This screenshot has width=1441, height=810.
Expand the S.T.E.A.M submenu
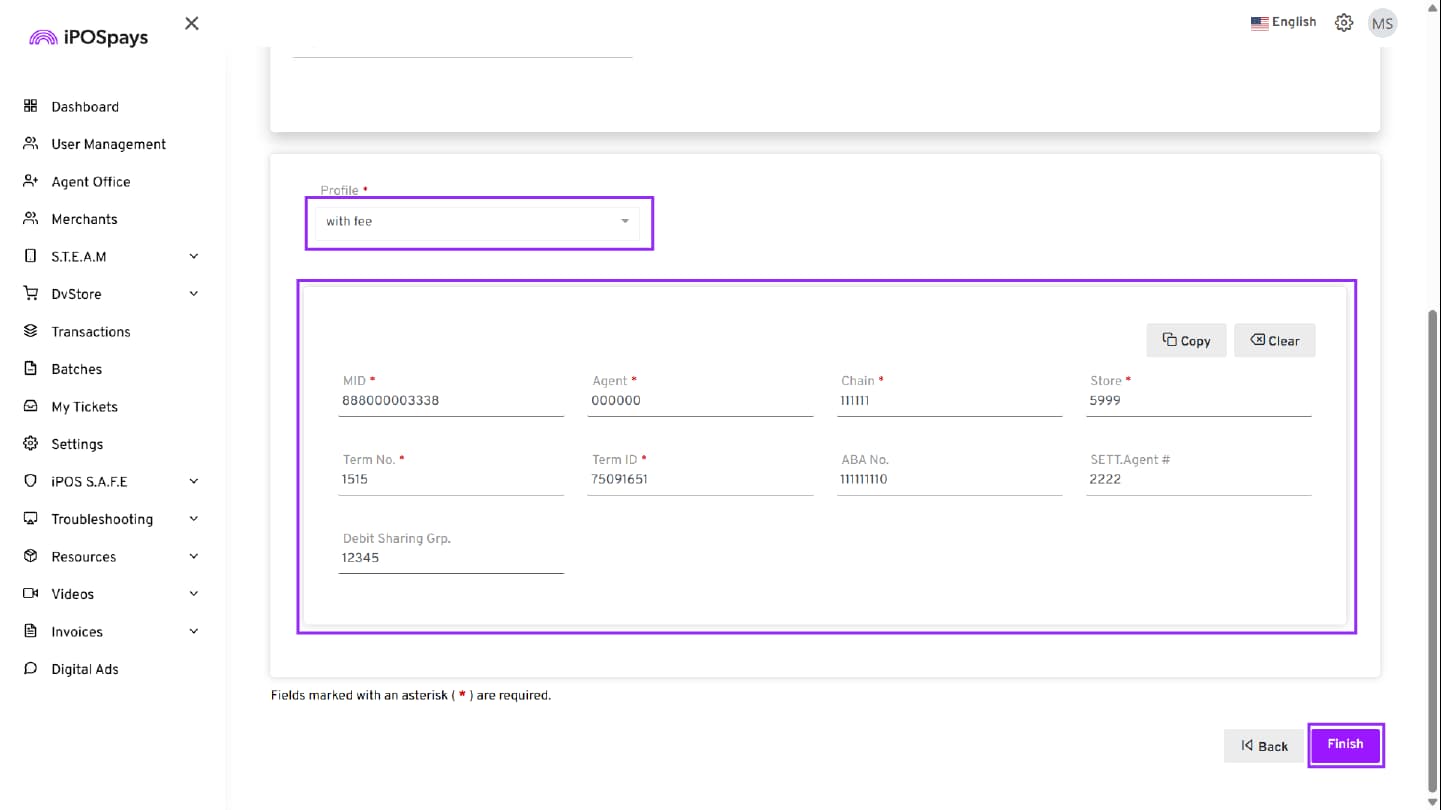pyautogui.click(x=193, y=257)
